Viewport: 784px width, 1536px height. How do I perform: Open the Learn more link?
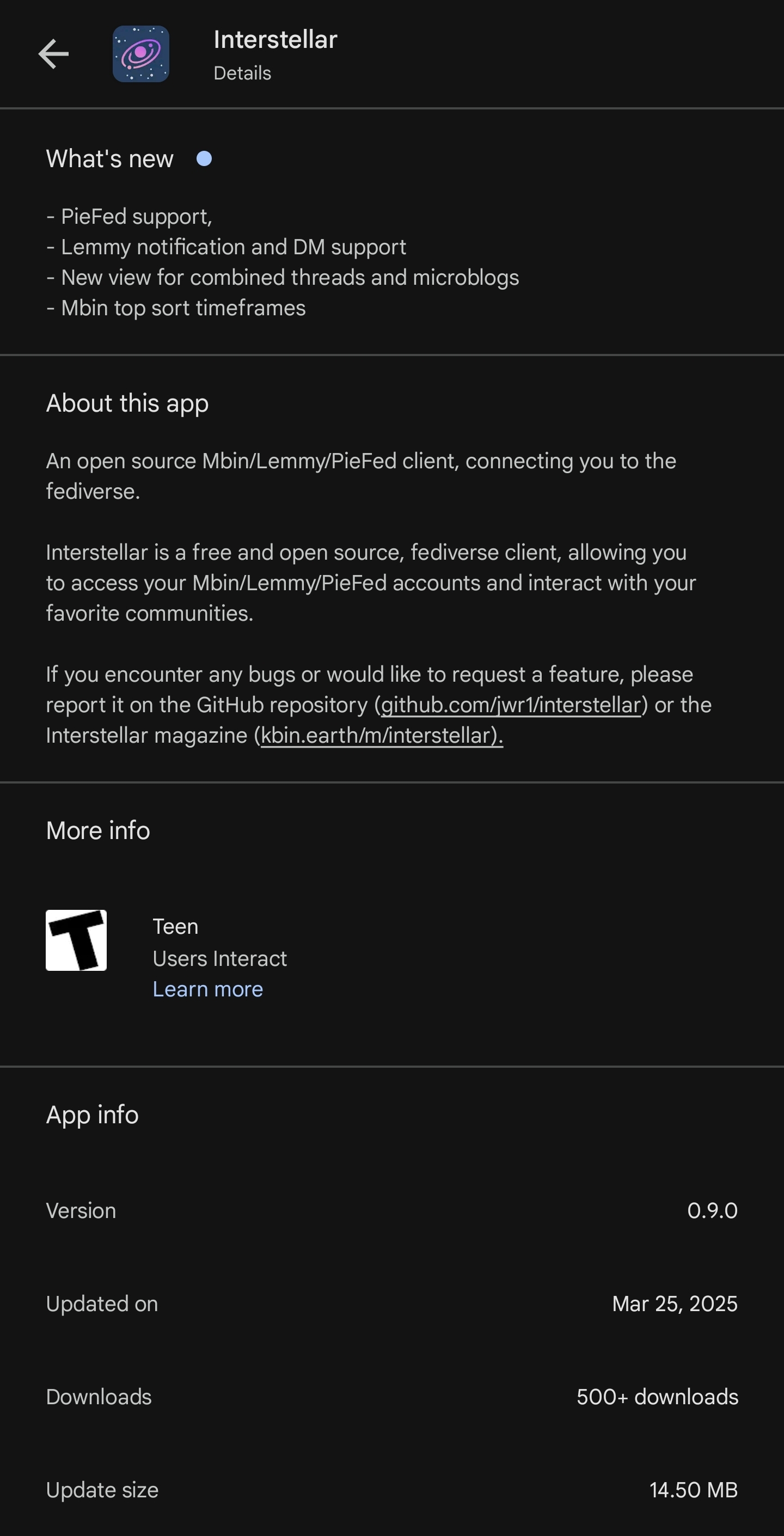coord(207,989)
